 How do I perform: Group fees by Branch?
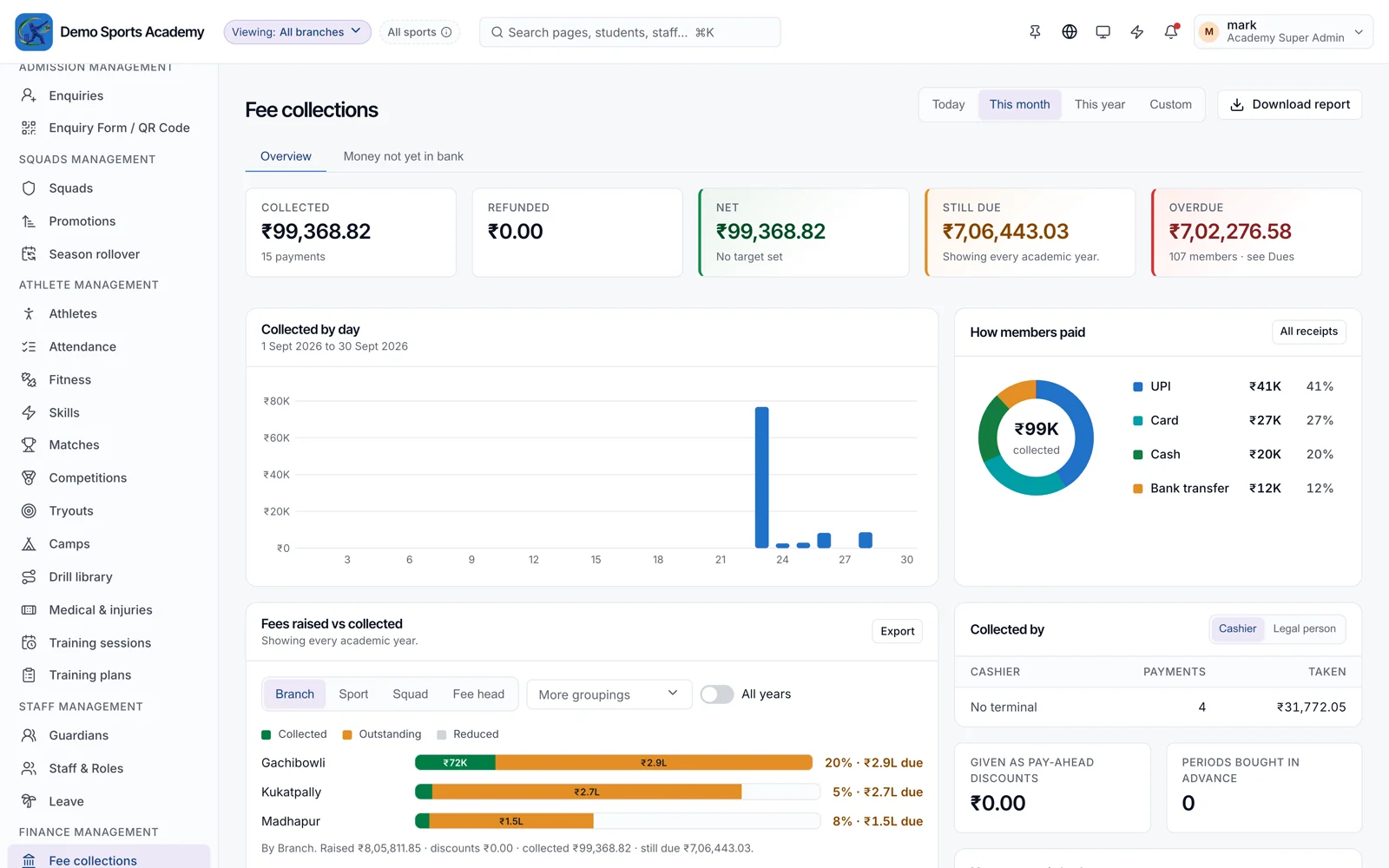coord(294,694)
